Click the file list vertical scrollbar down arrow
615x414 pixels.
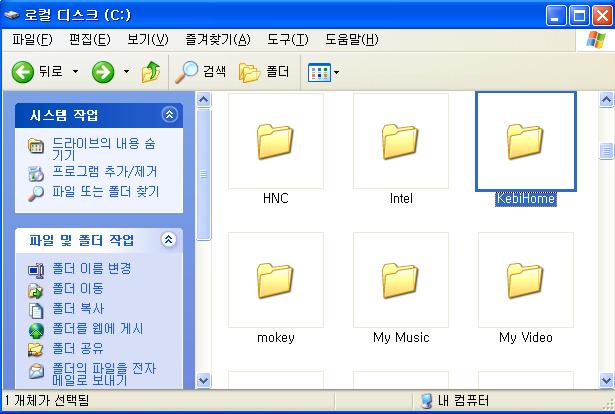pyautogui.click(x=606, y=380)
